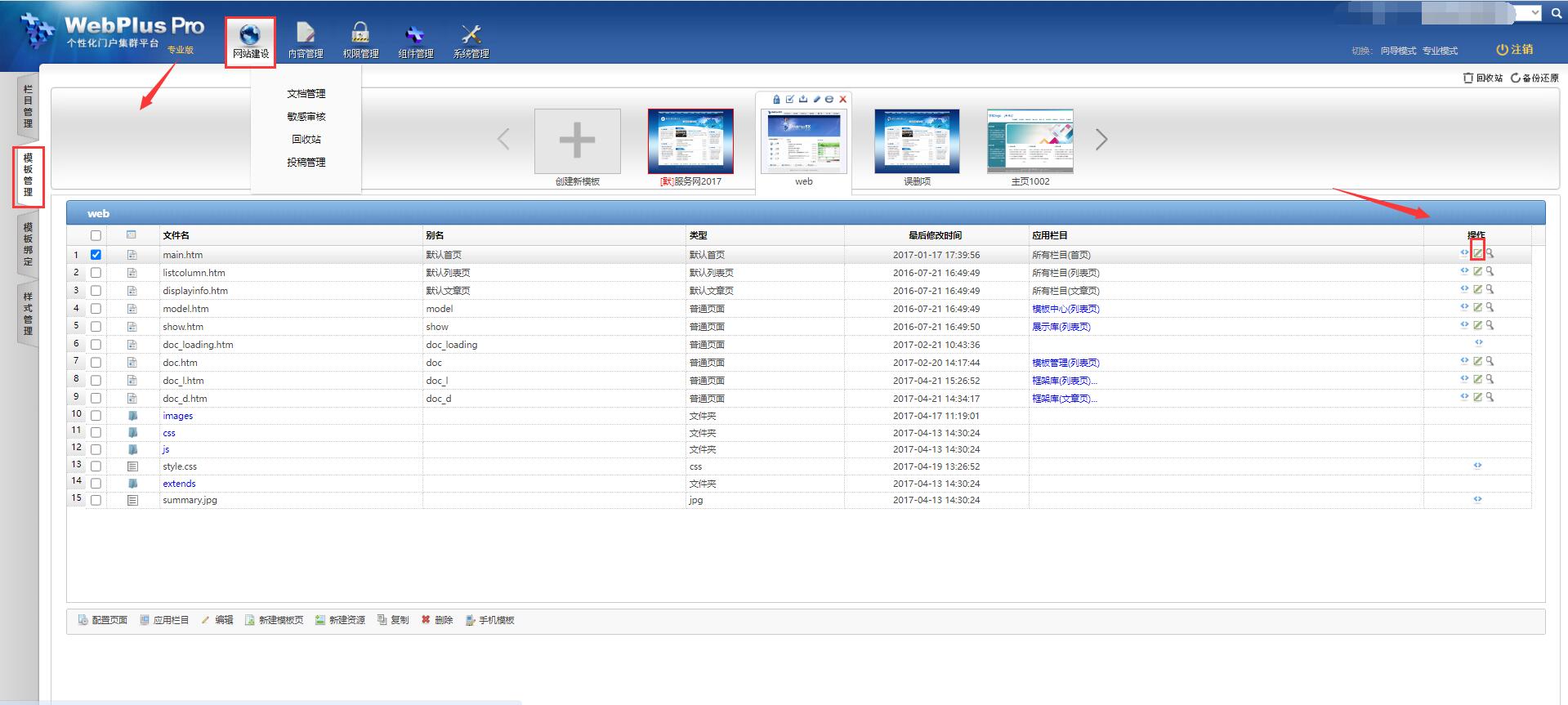Open 系统管理 tools icon in header
The width and height of the screenshot is (1568, 705).
click(x=471, y=41)
